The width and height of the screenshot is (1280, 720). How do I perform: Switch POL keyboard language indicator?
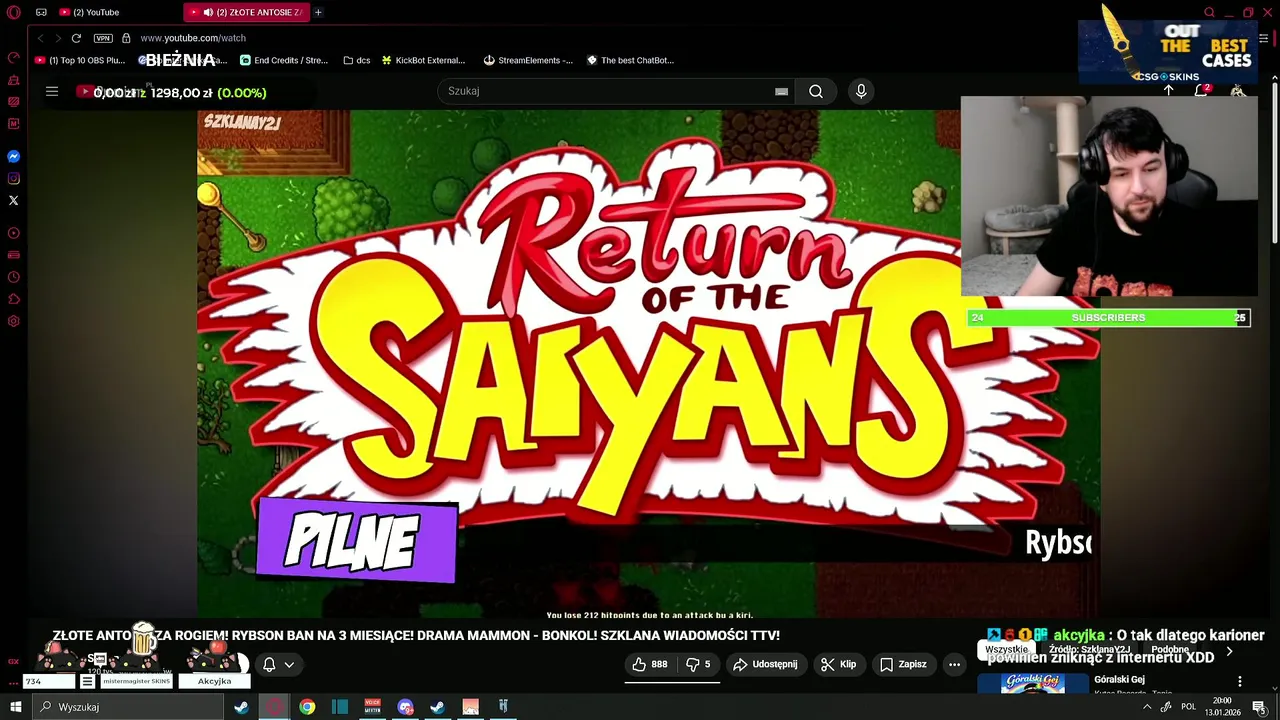1188,707
